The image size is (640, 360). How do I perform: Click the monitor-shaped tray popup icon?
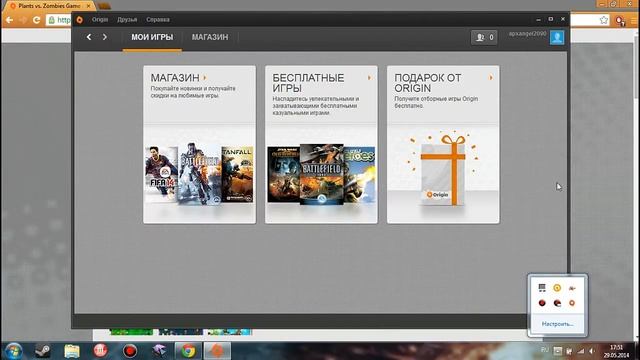(542, 288)
